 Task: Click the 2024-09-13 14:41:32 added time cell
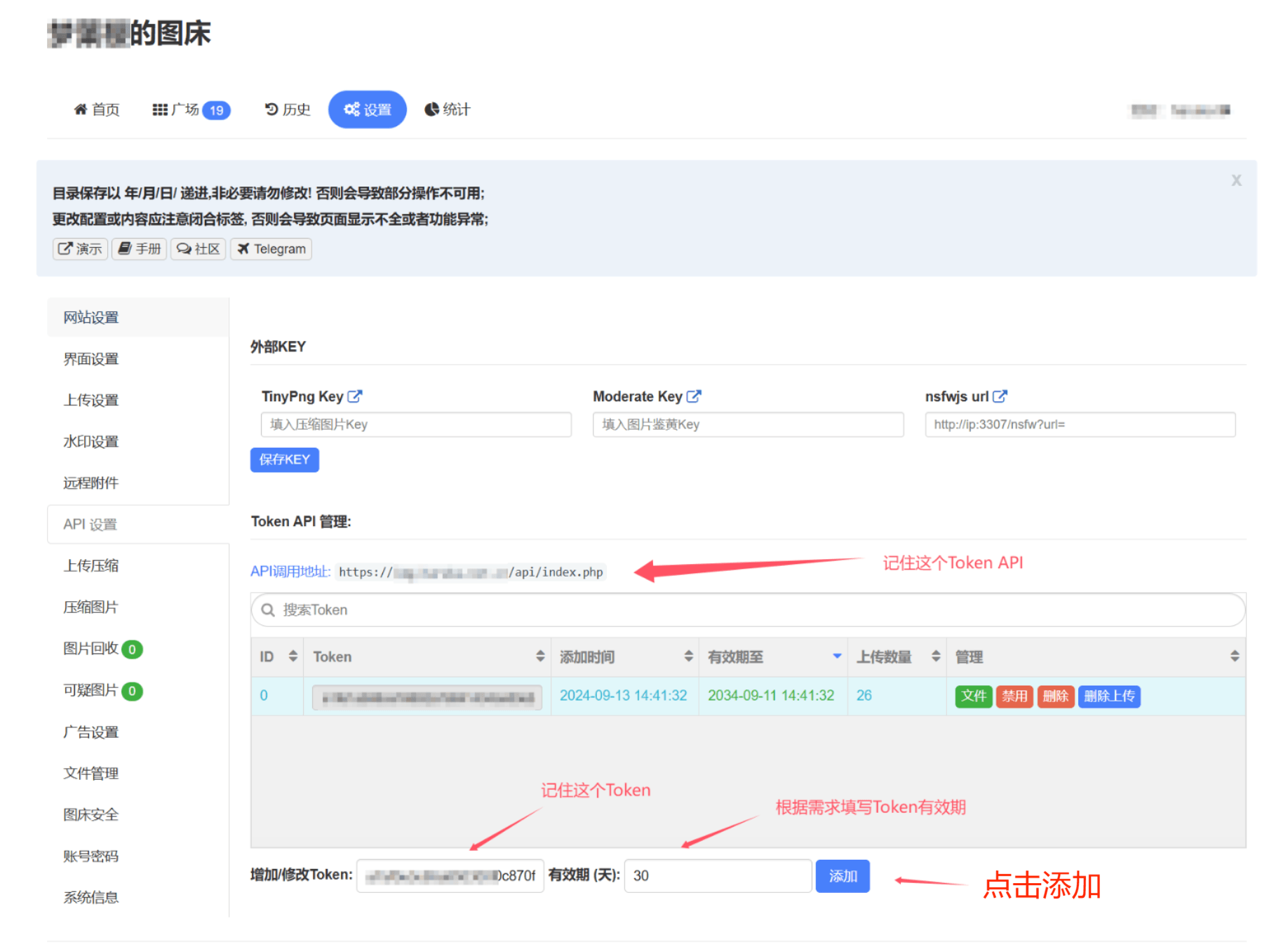[624, 696]
